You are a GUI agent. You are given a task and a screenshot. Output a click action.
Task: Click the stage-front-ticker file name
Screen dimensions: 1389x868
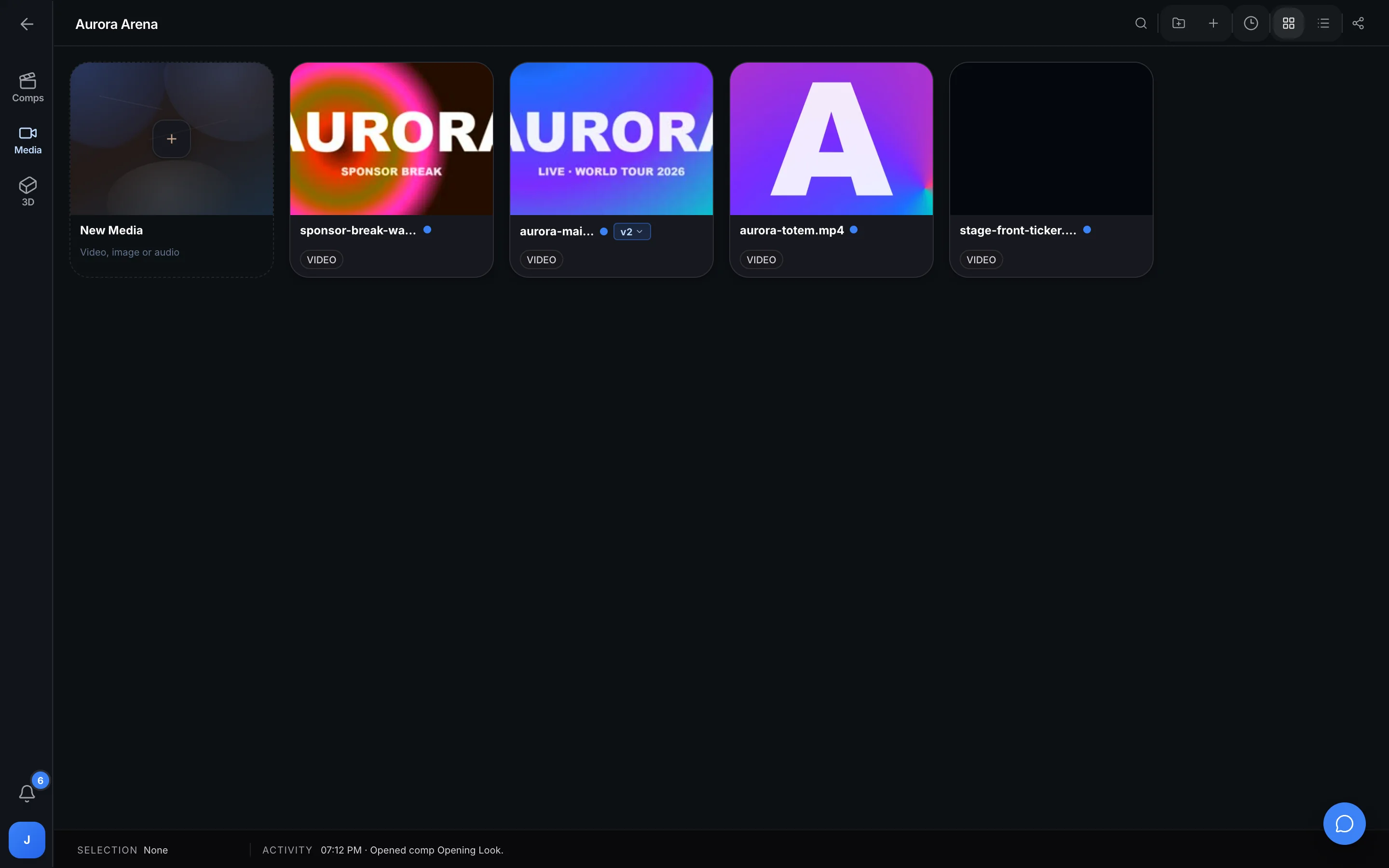tap(1018, 230)
